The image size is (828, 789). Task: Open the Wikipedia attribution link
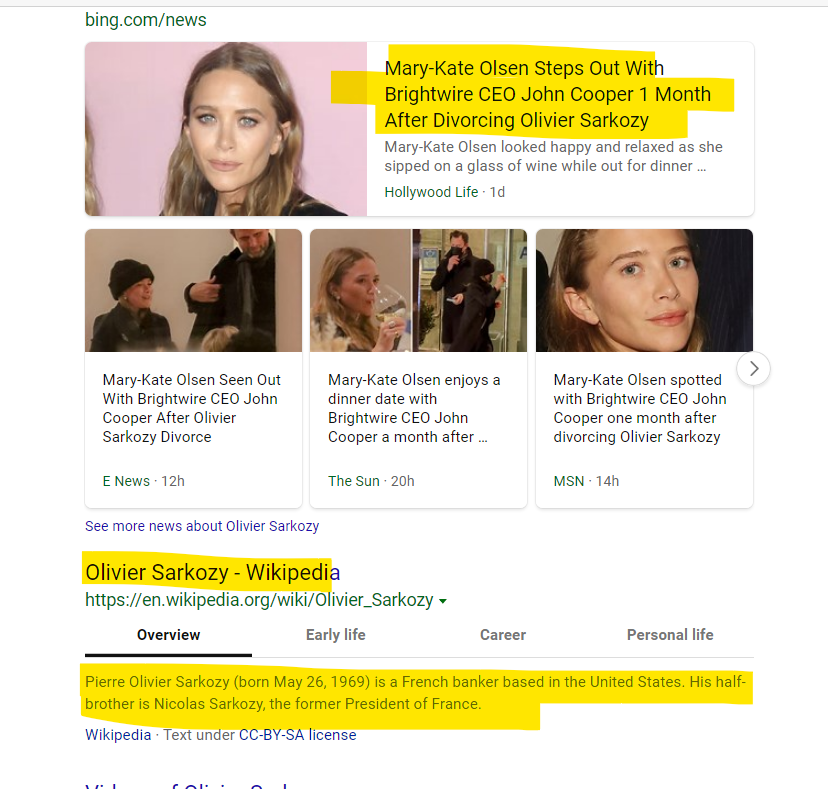[118, 735]
